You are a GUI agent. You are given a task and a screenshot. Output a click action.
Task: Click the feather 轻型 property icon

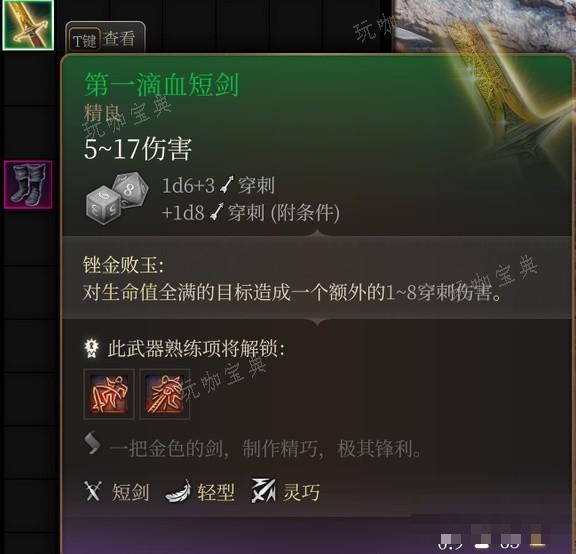(178, 491)
